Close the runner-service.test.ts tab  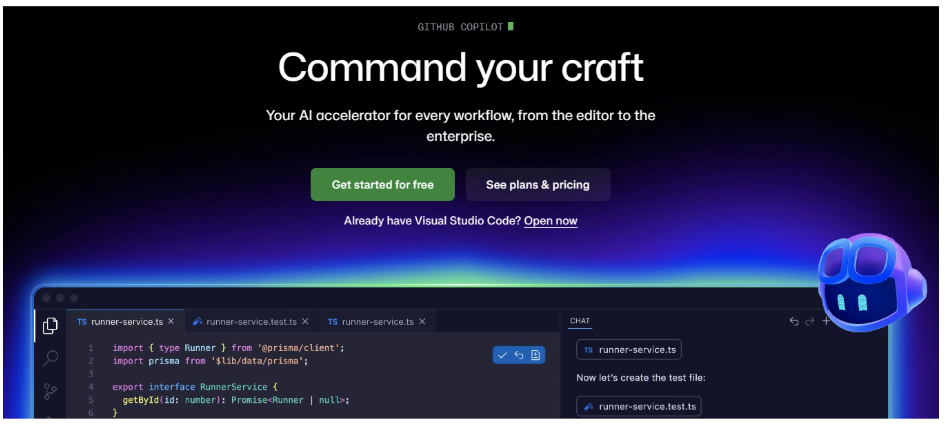coord(306,321)
